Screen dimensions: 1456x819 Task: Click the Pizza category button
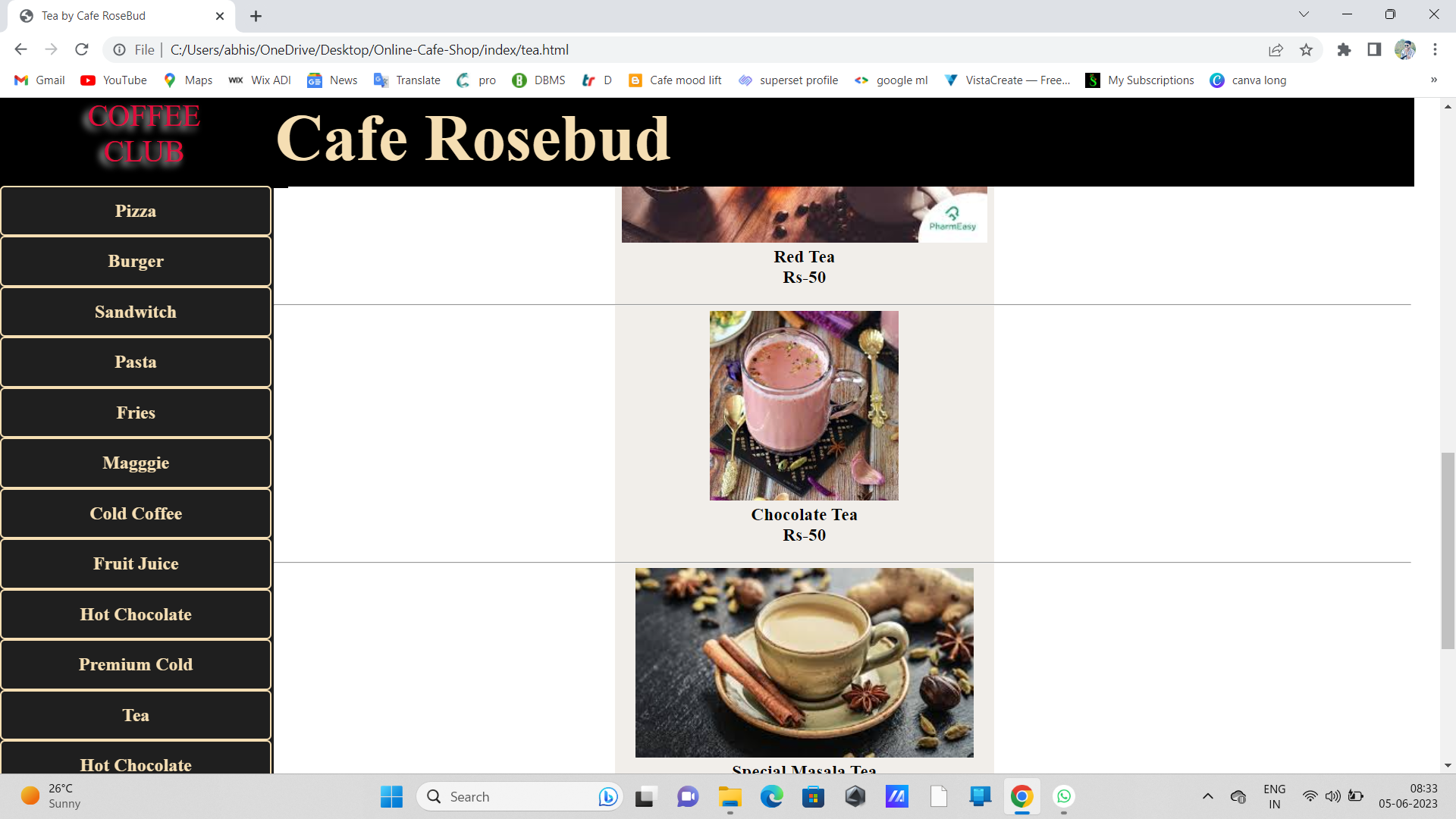tap(136, 211)
